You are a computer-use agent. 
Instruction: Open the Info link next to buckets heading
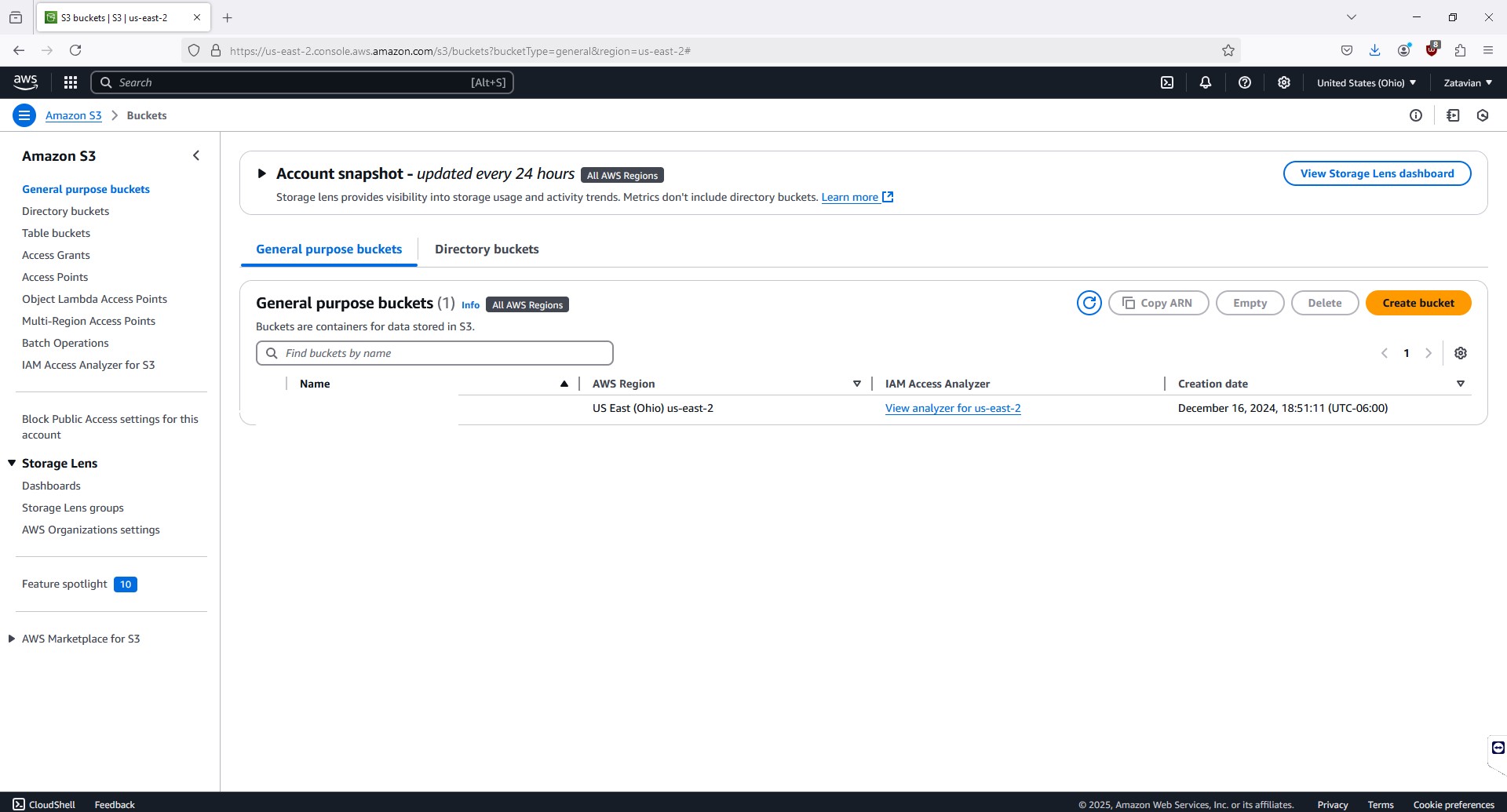[x=470, y=305]
